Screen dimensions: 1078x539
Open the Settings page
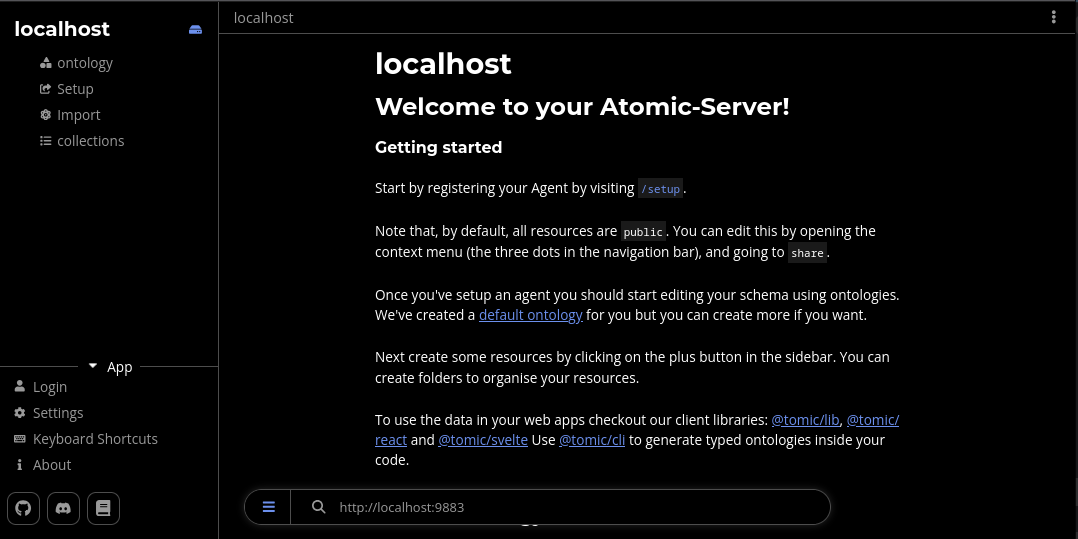point(58,413)
